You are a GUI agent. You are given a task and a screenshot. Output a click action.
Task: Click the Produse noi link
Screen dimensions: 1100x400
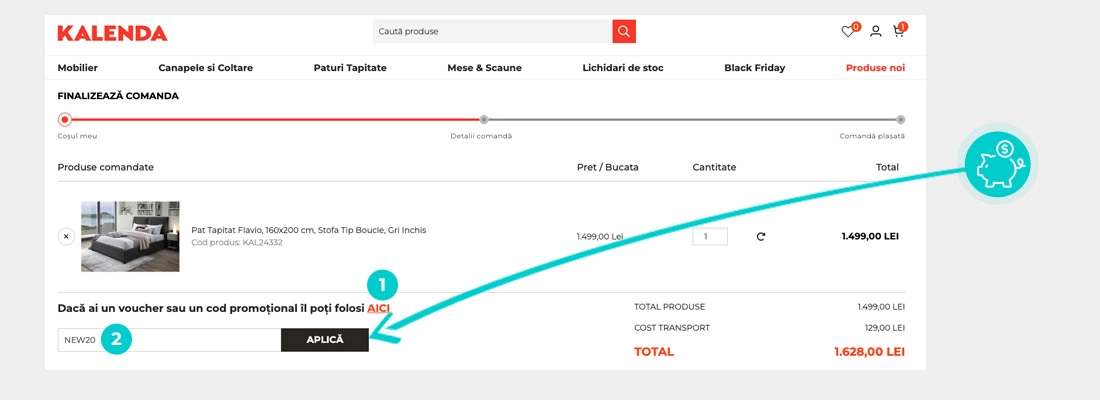pyautogui.click(x=875, y=68)
